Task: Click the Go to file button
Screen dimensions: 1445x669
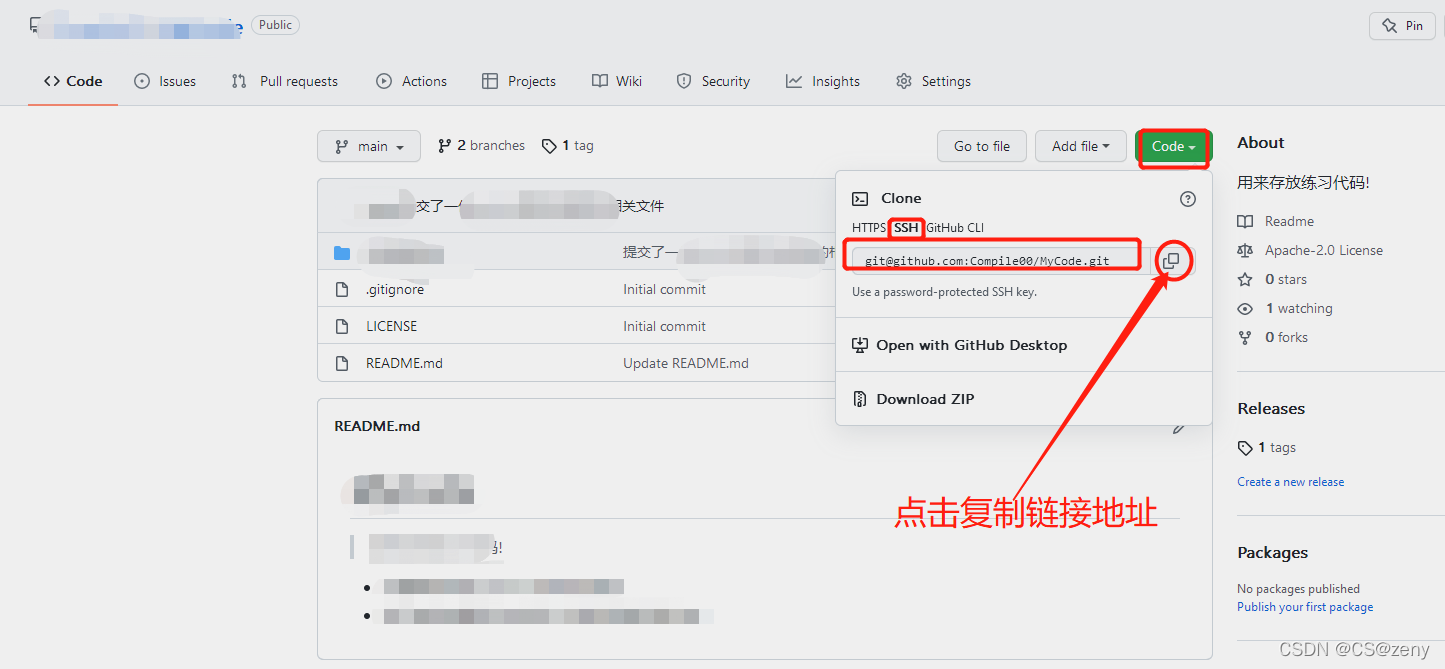Action: click(x=982, y=146)
